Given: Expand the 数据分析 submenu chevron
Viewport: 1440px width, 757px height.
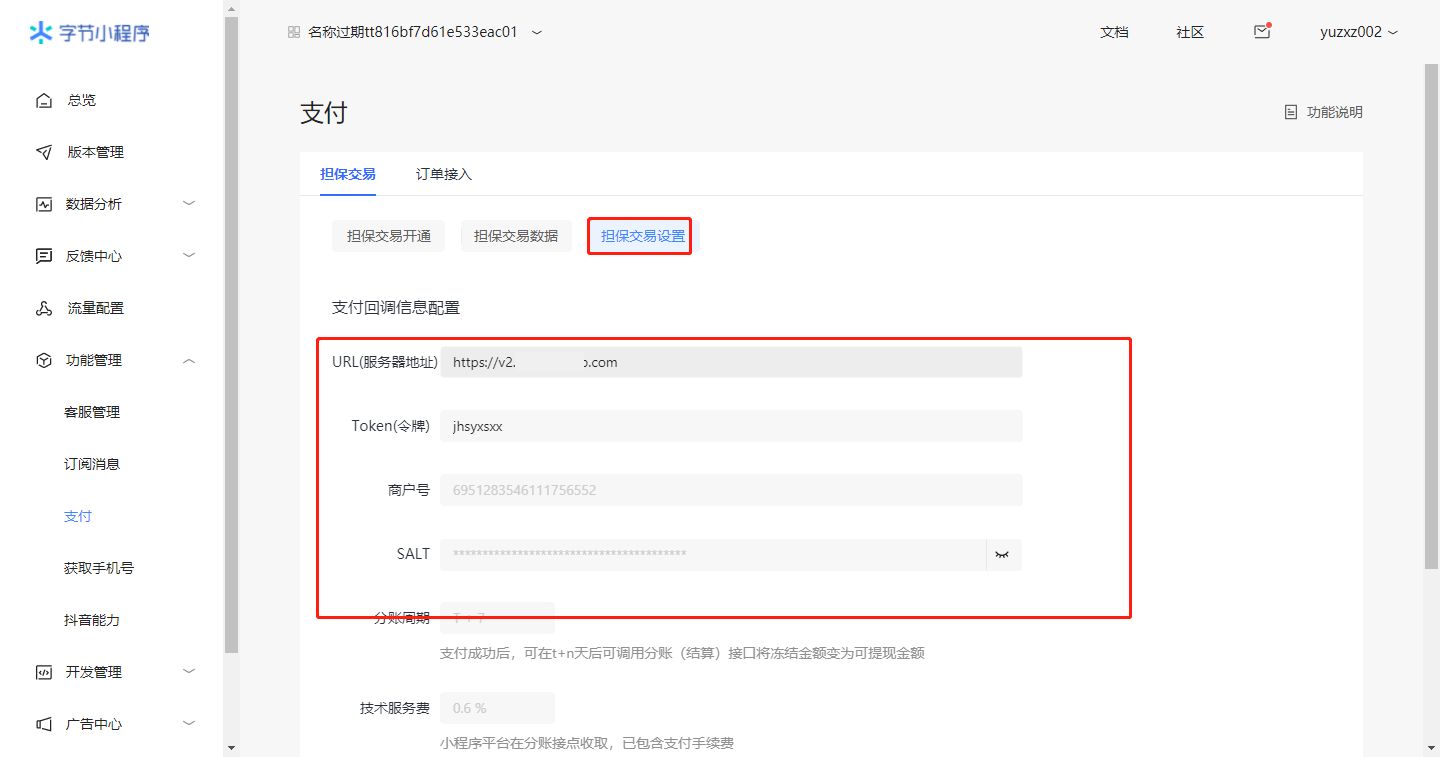Looking at the screenshot, I should tap(189, 204).
